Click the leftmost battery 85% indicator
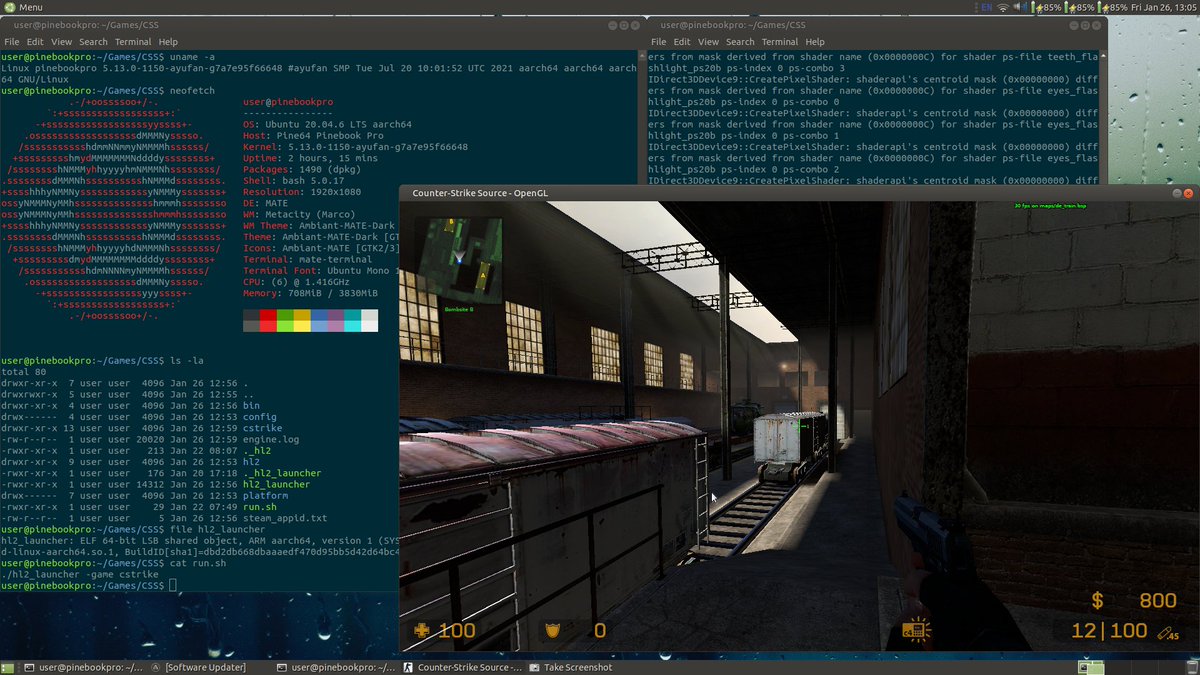This screenshot has width=1200, height=675. click(1045, 7)
